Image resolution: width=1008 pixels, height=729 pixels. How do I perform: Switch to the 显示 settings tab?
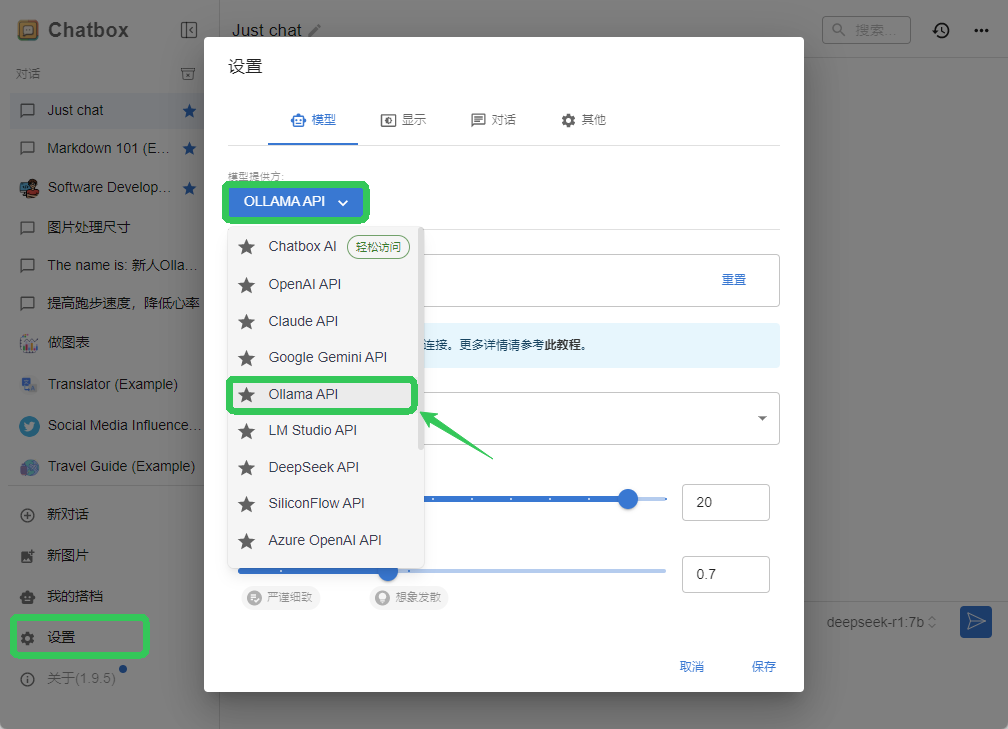pos(403,120)
